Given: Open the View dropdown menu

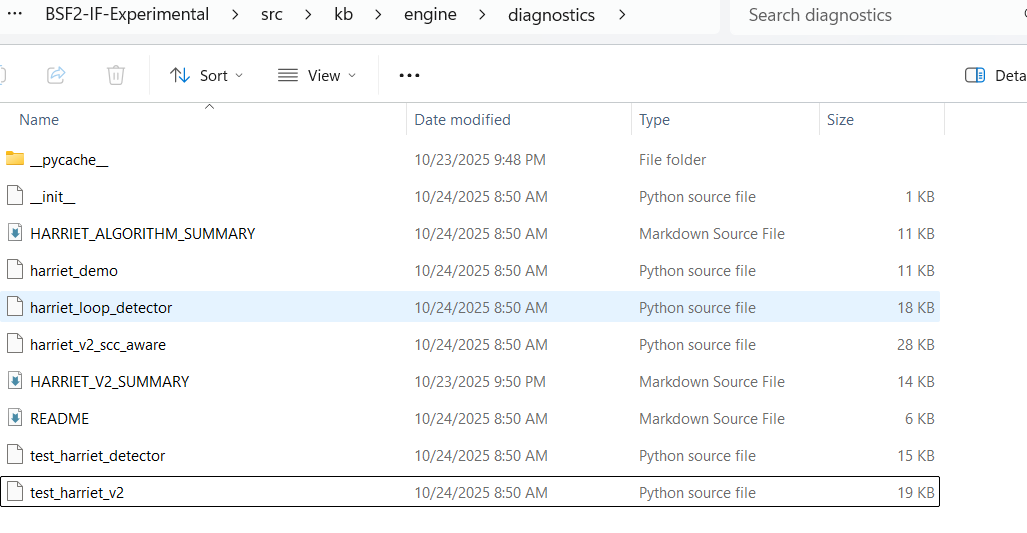Looking at the screenshot, I should click(317, 75).
